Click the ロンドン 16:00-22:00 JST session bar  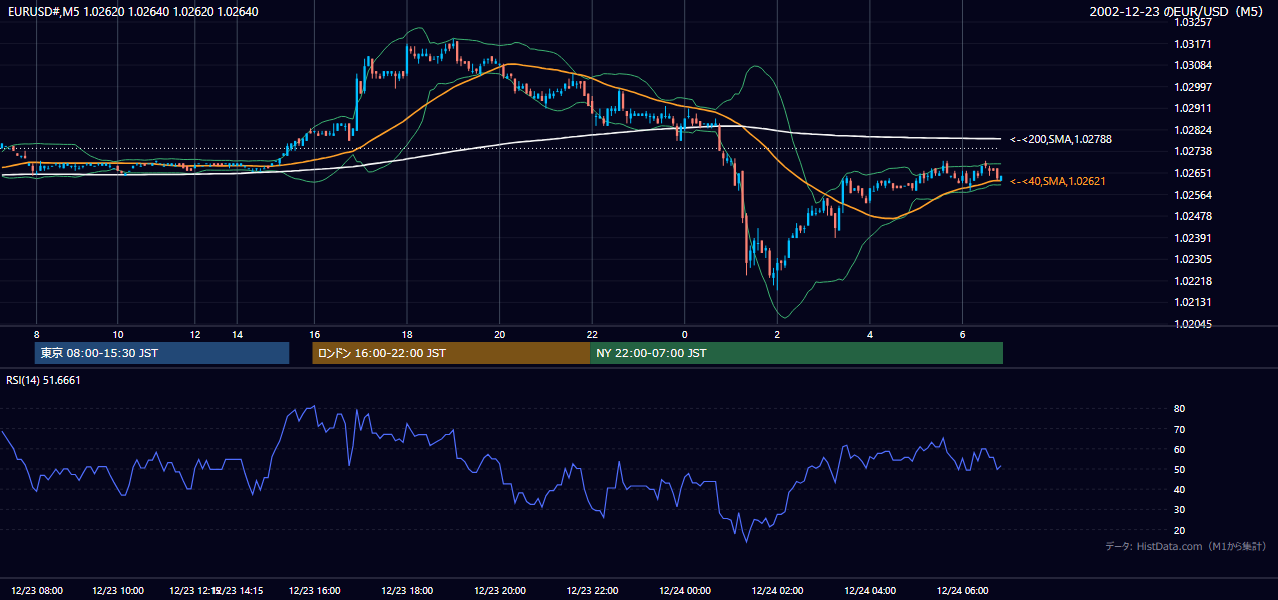pos(451,353)
